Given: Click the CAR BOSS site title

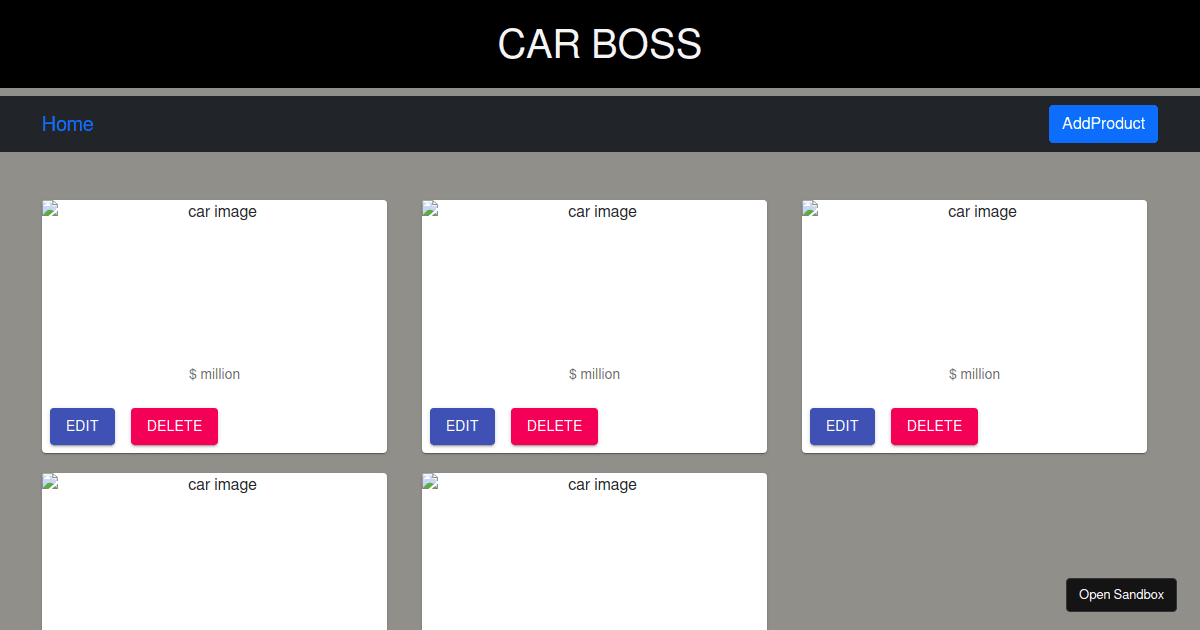Looking at the screenshot, I should pos(599,44).
